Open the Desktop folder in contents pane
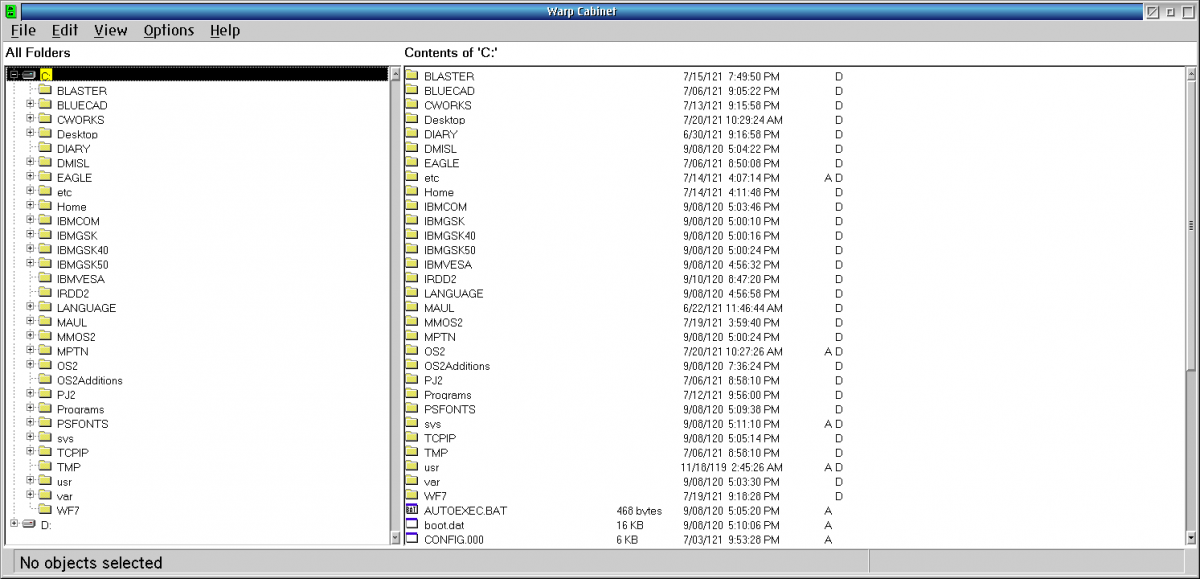 pyautogui.click(x=413, y=119)
